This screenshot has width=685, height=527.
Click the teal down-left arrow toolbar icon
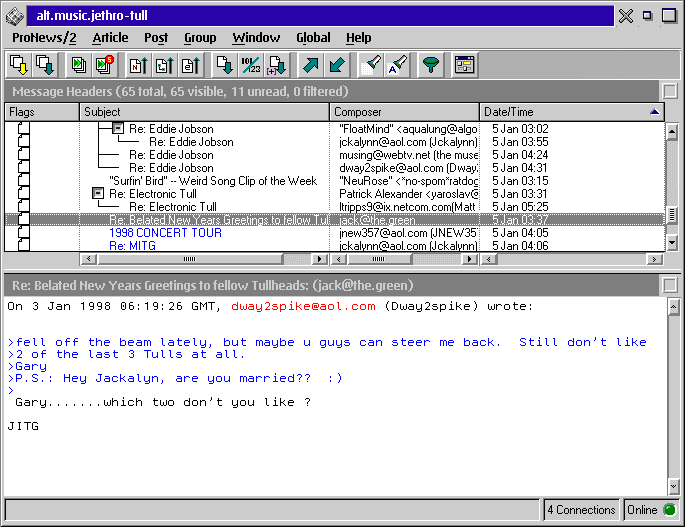(x=337, y=65)
